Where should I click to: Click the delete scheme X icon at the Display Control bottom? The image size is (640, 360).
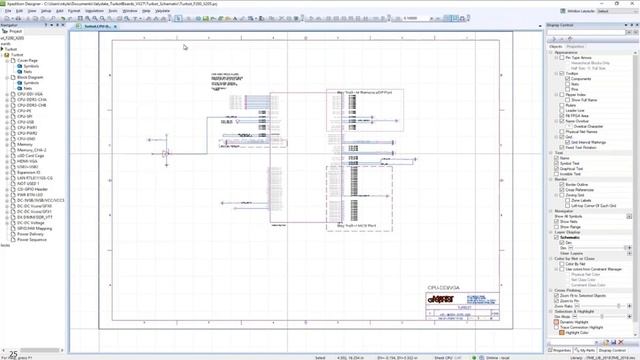pos(620,342)
